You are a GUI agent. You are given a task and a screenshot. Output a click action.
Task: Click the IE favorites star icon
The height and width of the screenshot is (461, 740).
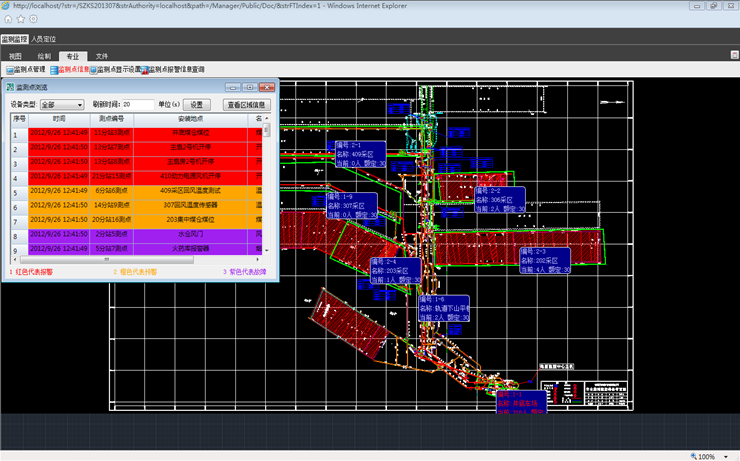[21, 19]
